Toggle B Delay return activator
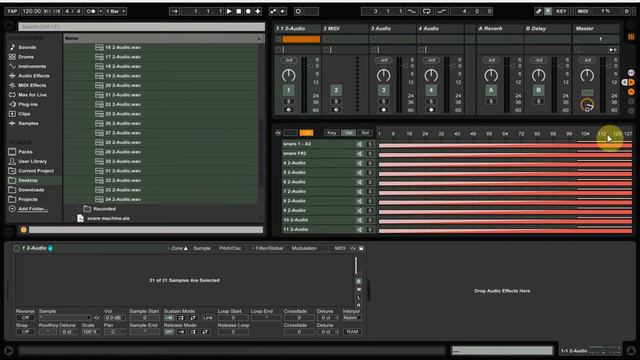This screenshot has height=360, width=640. click(x=538, y=90)
